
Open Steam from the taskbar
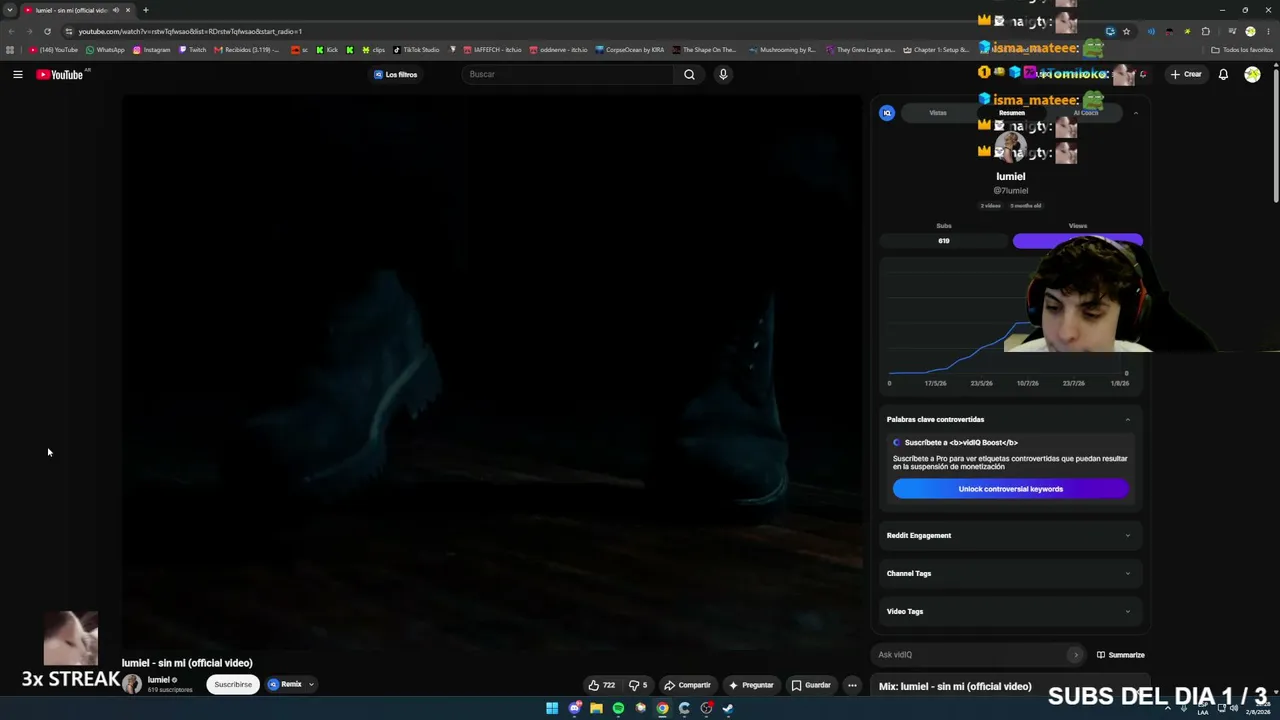coord(728,708)
